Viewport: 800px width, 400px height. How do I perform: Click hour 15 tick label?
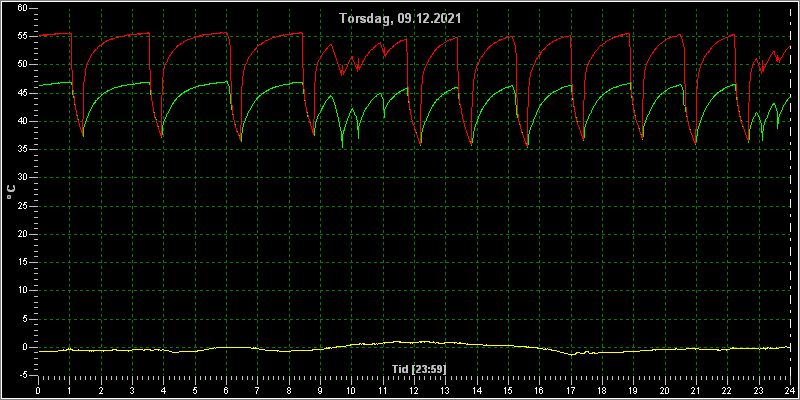[508, 390]
